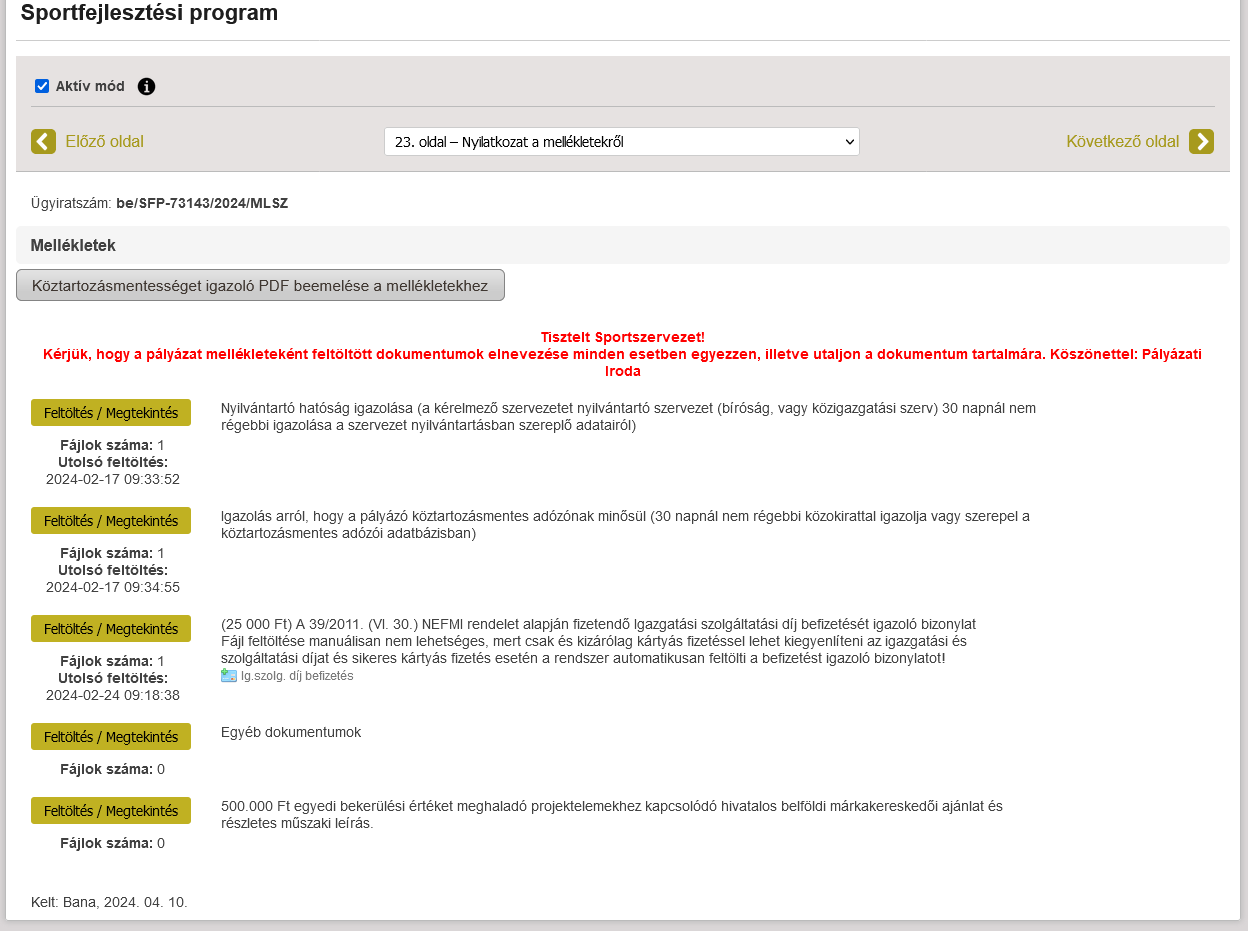Click the timestamp 2024-02-24 09:18:38

pos(113,695)
